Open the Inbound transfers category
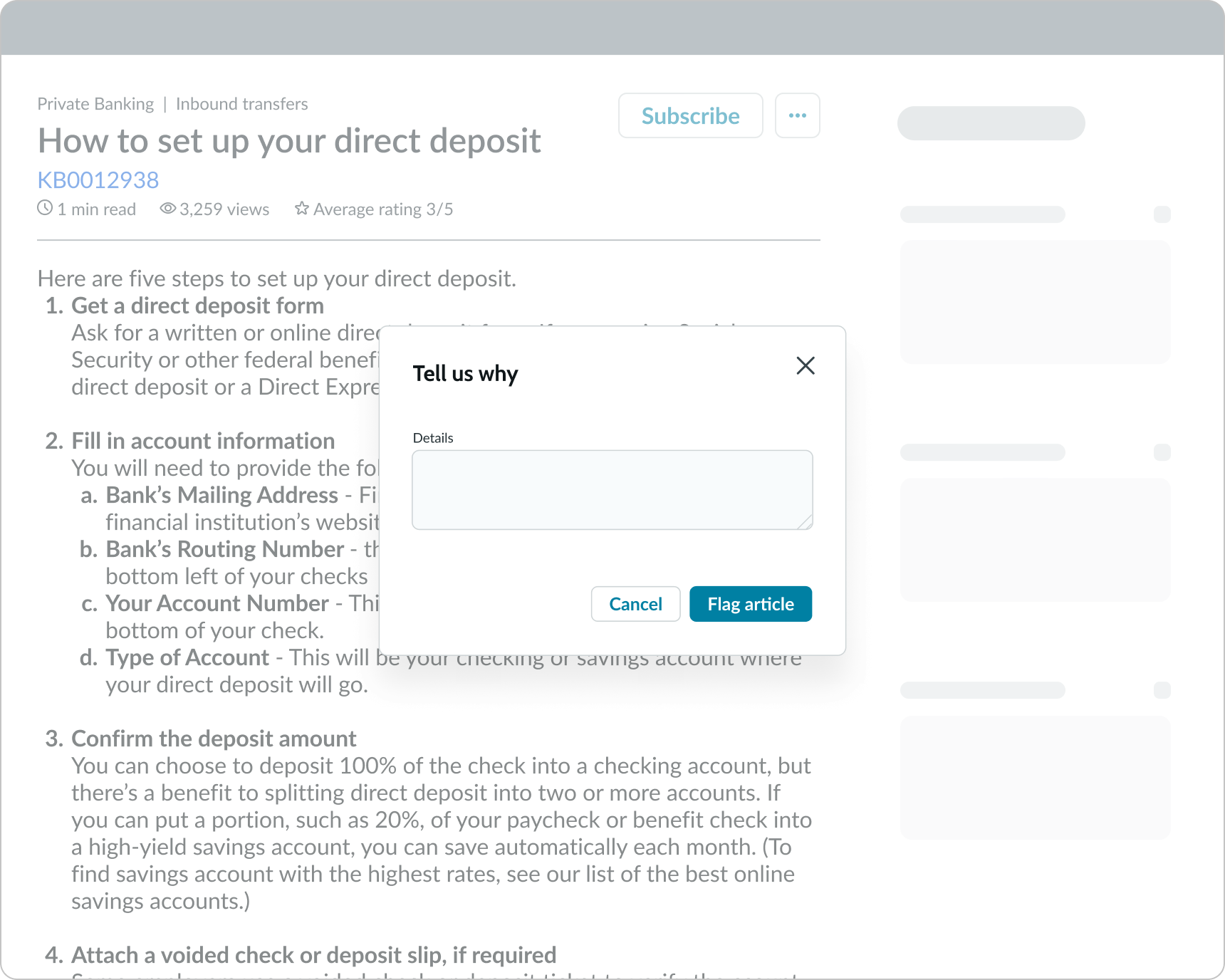 pyautogui.click(x=241, y=103)
